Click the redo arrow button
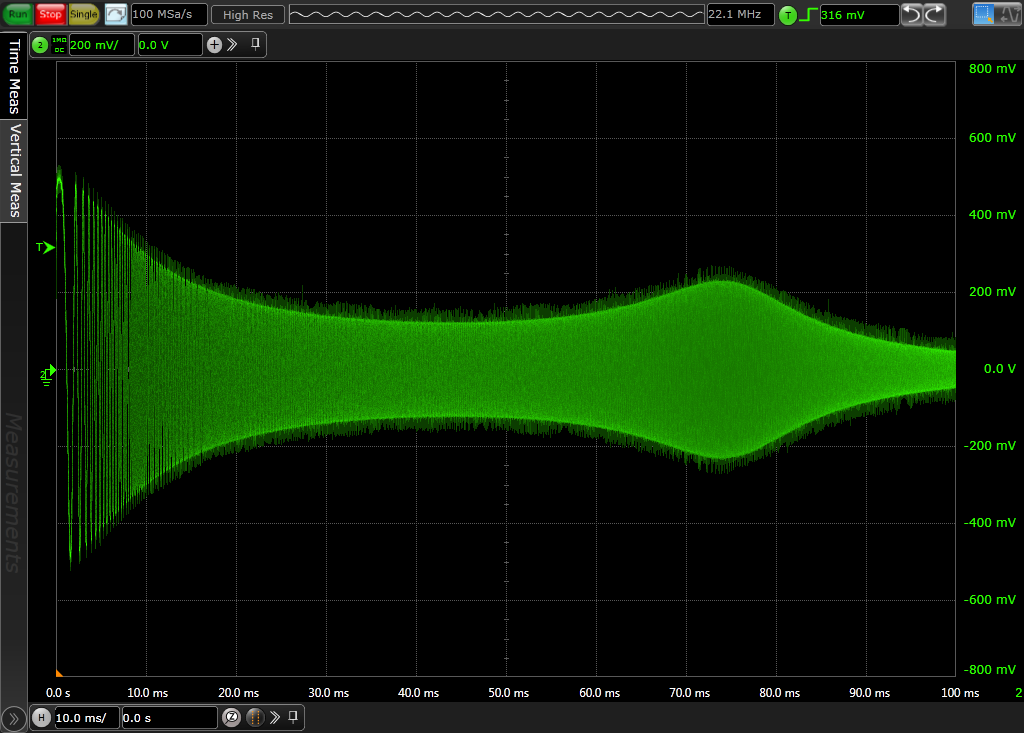1024x733 pixels. coord(935,14)
